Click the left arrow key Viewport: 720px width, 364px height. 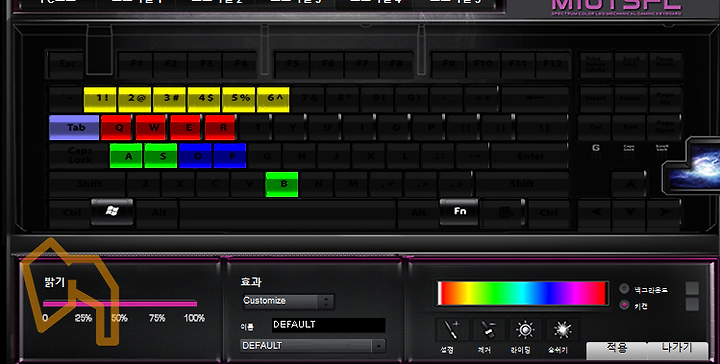click(x=595, y=213)
